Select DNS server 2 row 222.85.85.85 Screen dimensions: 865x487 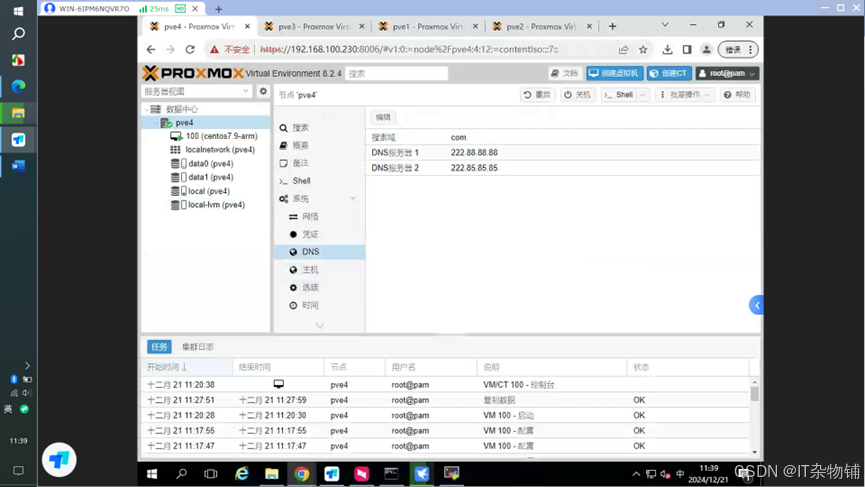tap(563, 168)
